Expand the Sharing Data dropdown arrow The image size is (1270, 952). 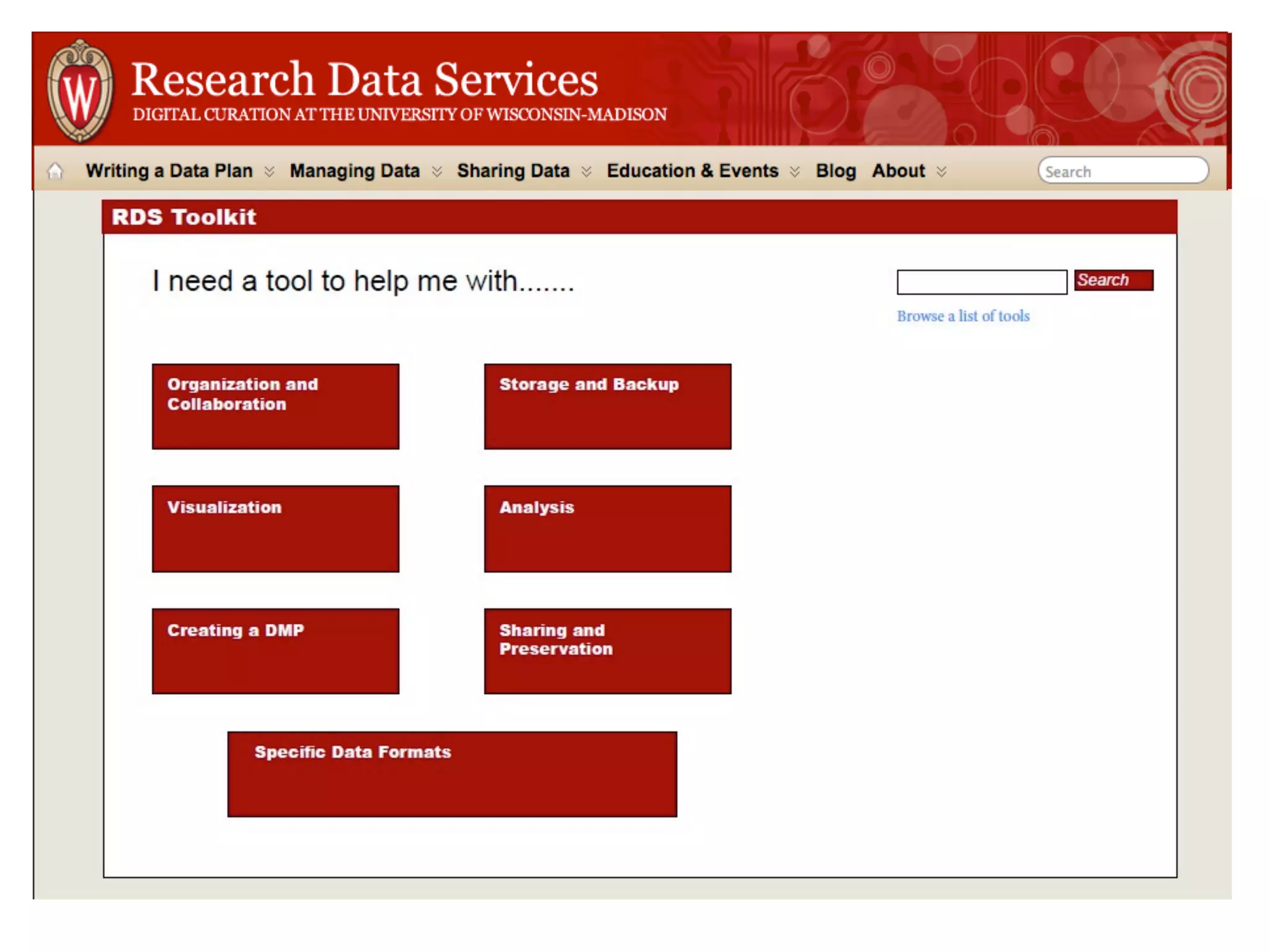[587, 172]
